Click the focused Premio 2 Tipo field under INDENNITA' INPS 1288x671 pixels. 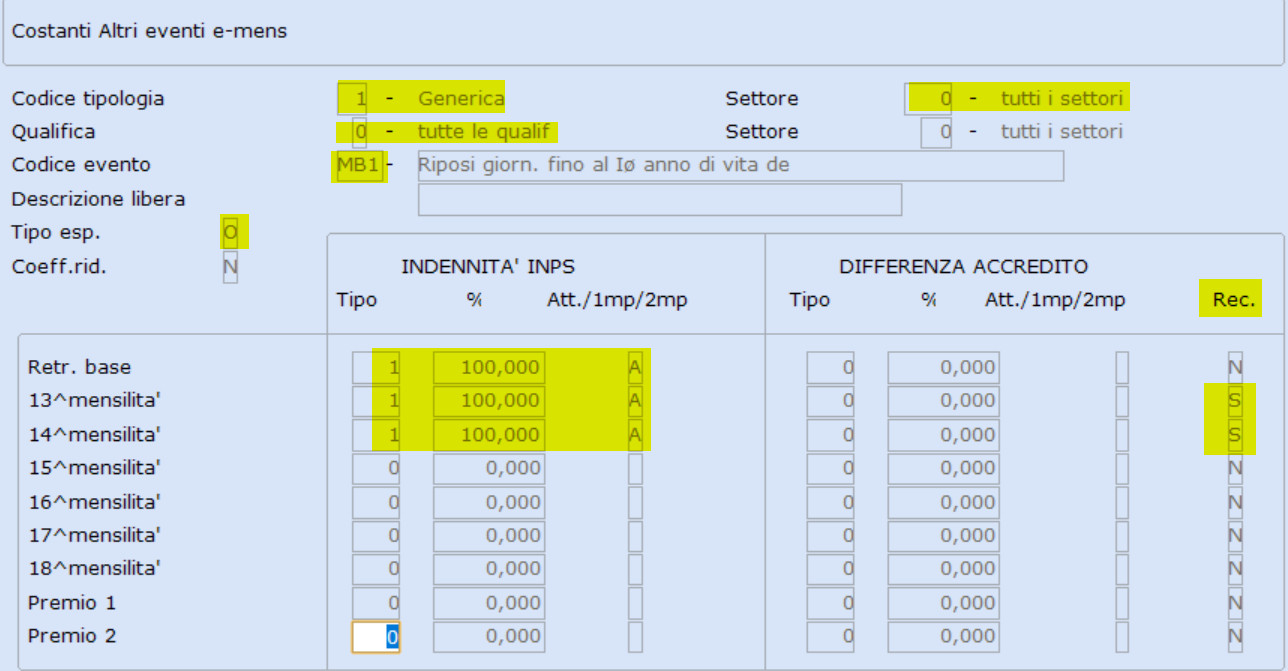point(376,637)
